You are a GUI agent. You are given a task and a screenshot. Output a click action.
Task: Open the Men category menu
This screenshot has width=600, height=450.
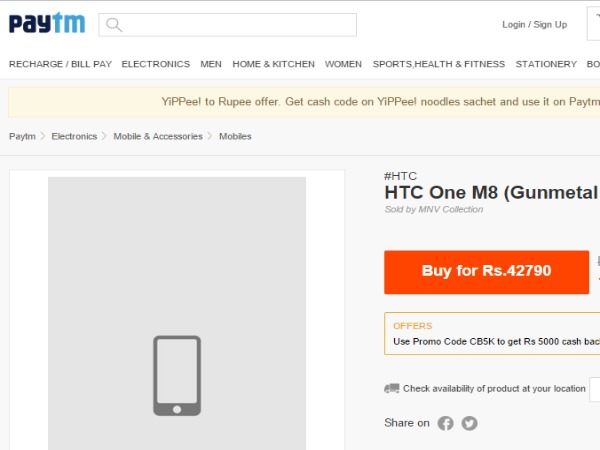pos(211,64)
